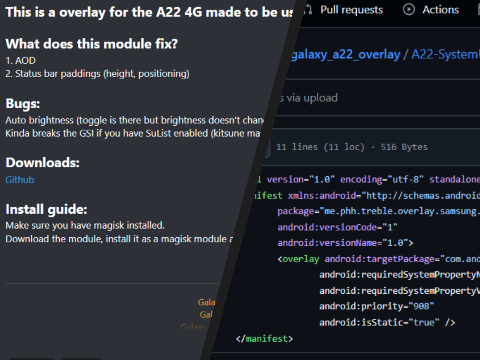Select the android:versionCode code line
Viewport: 480px width, 360px height.
coord(337,227)
